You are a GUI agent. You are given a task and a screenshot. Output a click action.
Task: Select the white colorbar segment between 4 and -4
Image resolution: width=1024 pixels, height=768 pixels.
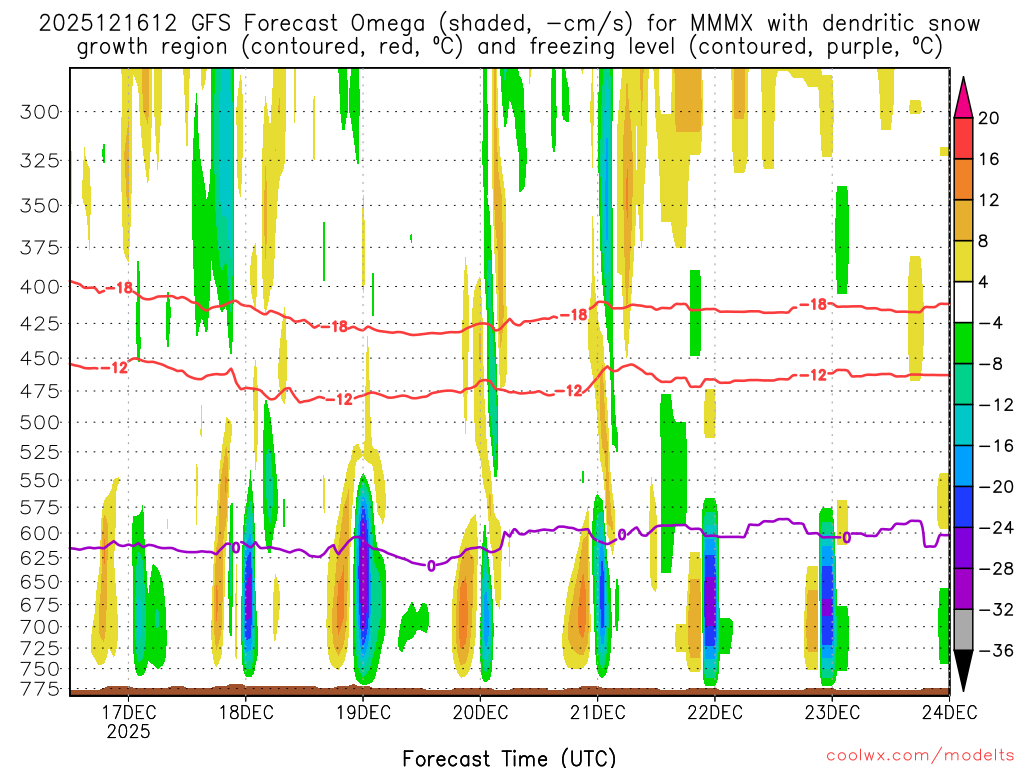tap(963, 302)
